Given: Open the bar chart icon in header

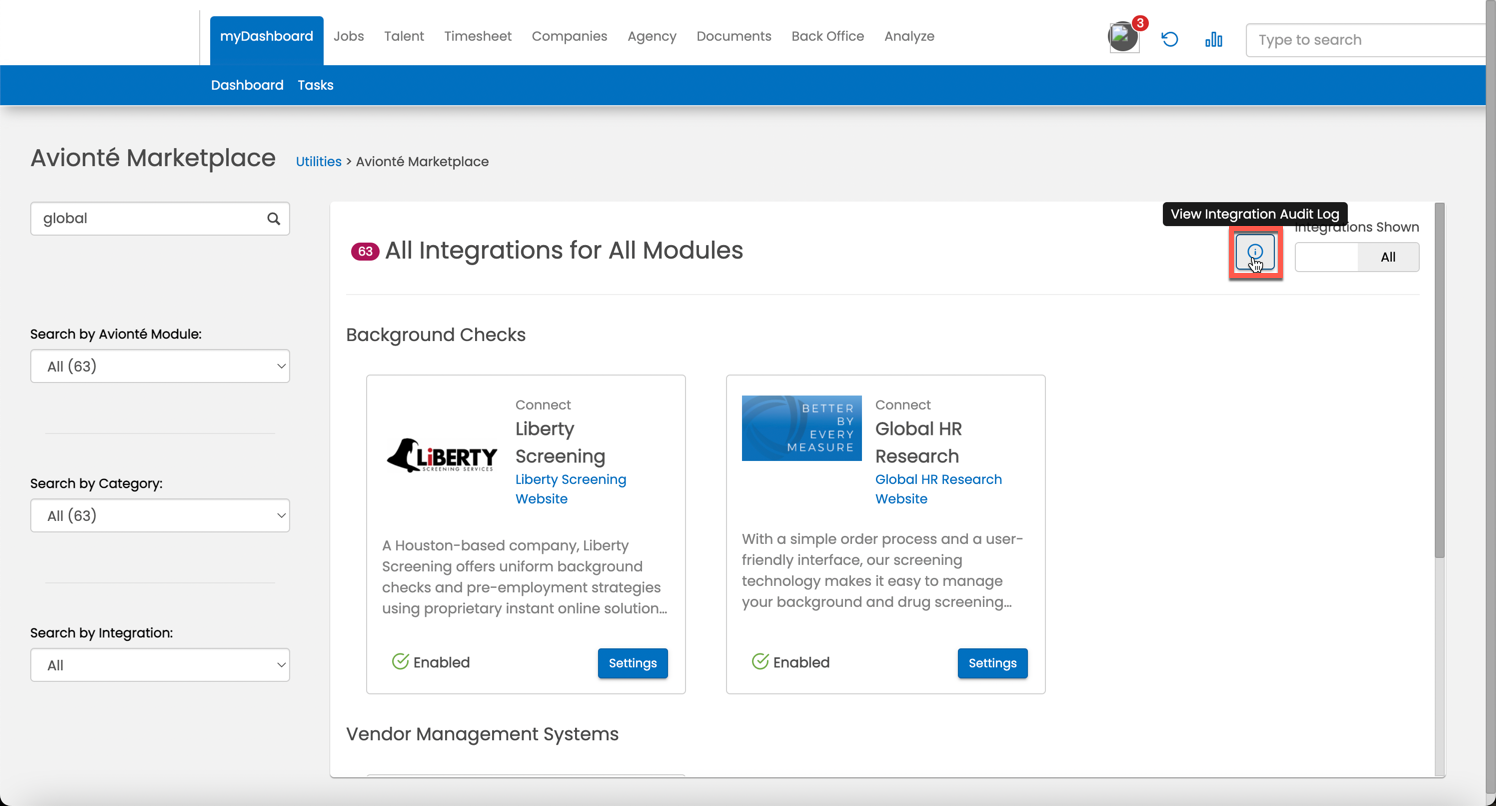Looking at the screenshot, I should click(x=1214, y=39).
